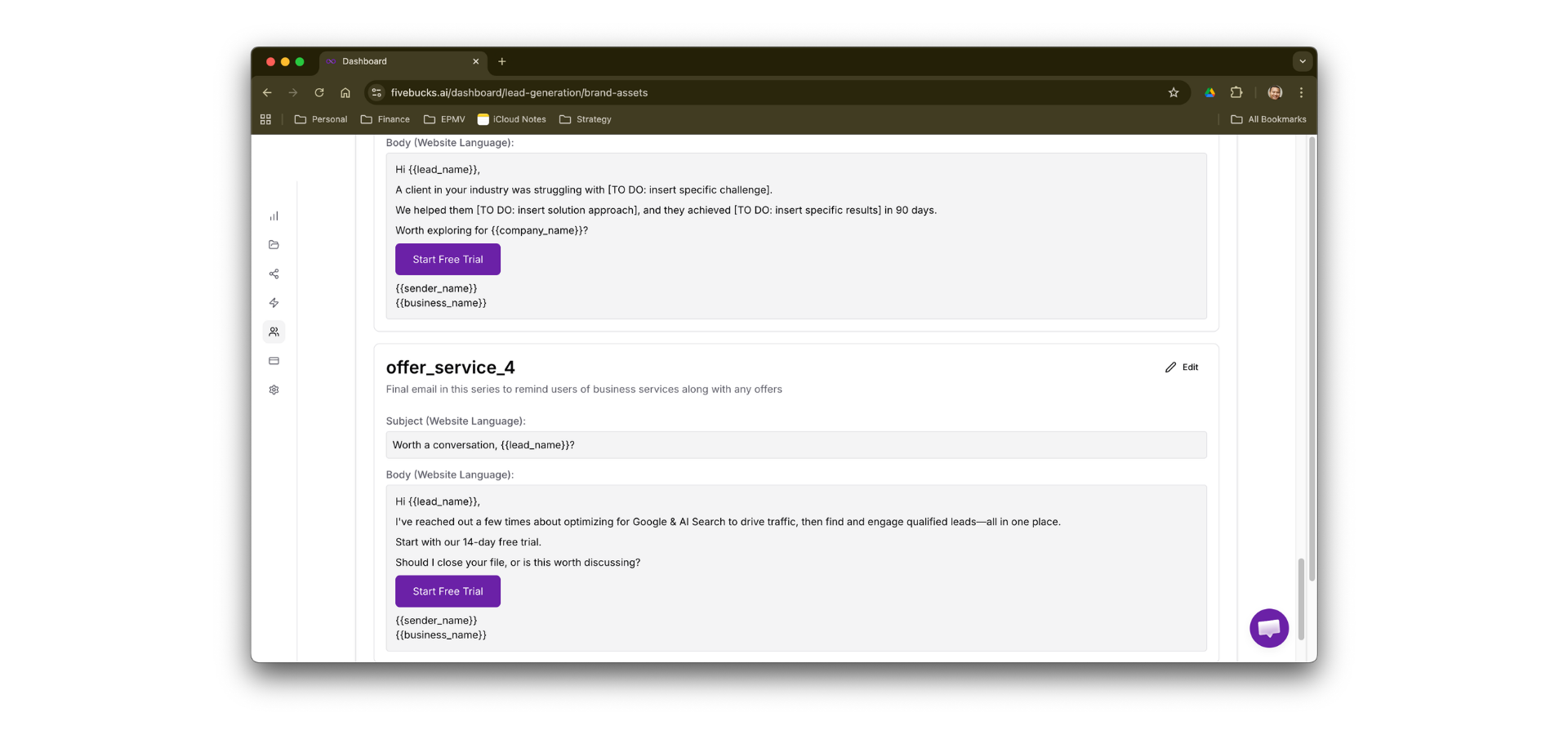Open the lightning bolt automations icon
1568x735 pixels.
click(x=274, y=303)
